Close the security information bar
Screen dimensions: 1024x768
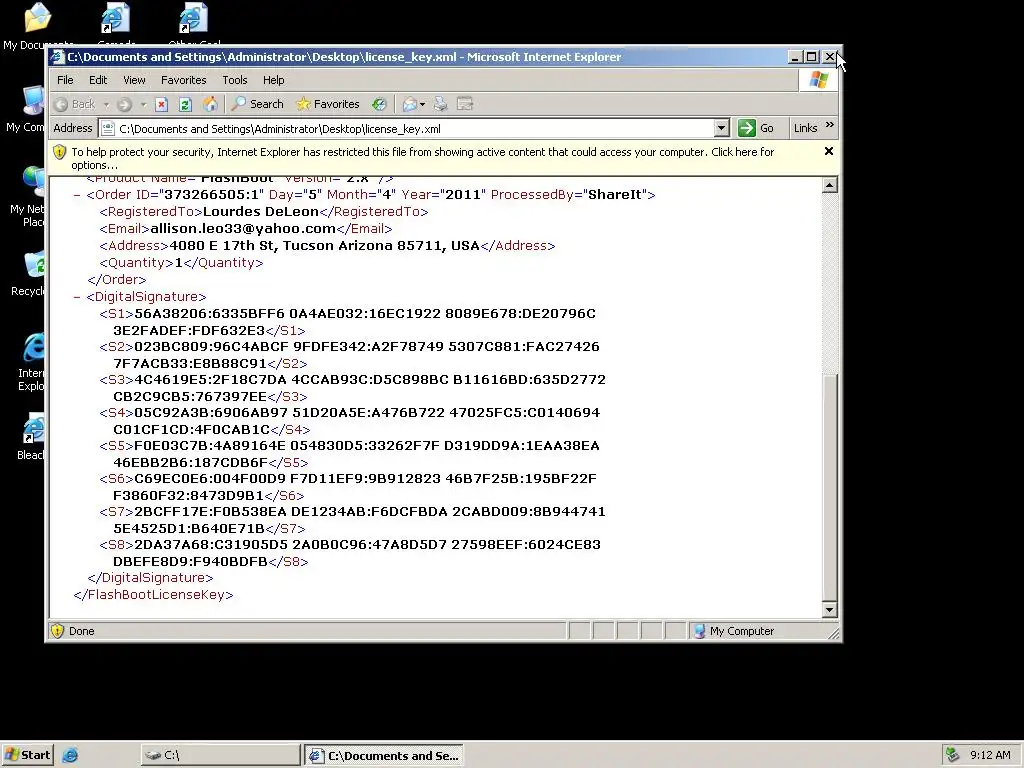[x=829, y=151]
